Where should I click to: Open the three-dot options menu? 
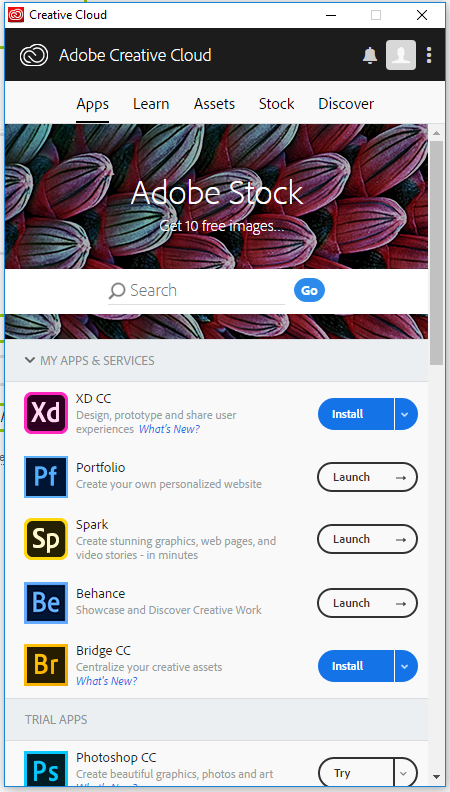429,55
